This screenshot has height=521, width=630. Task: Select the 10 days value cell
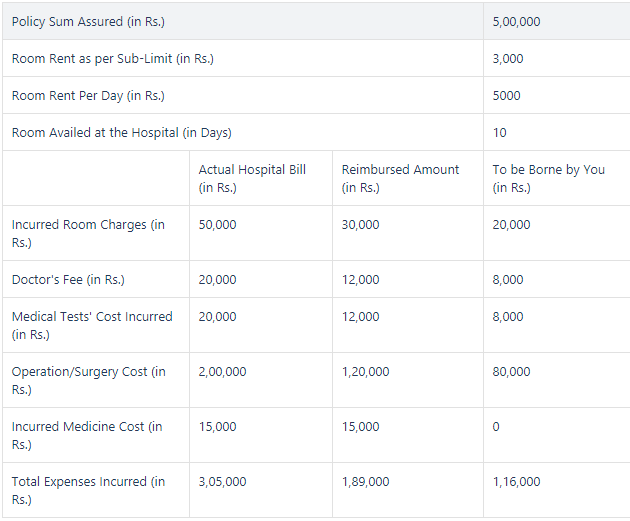tap(500, 133)
